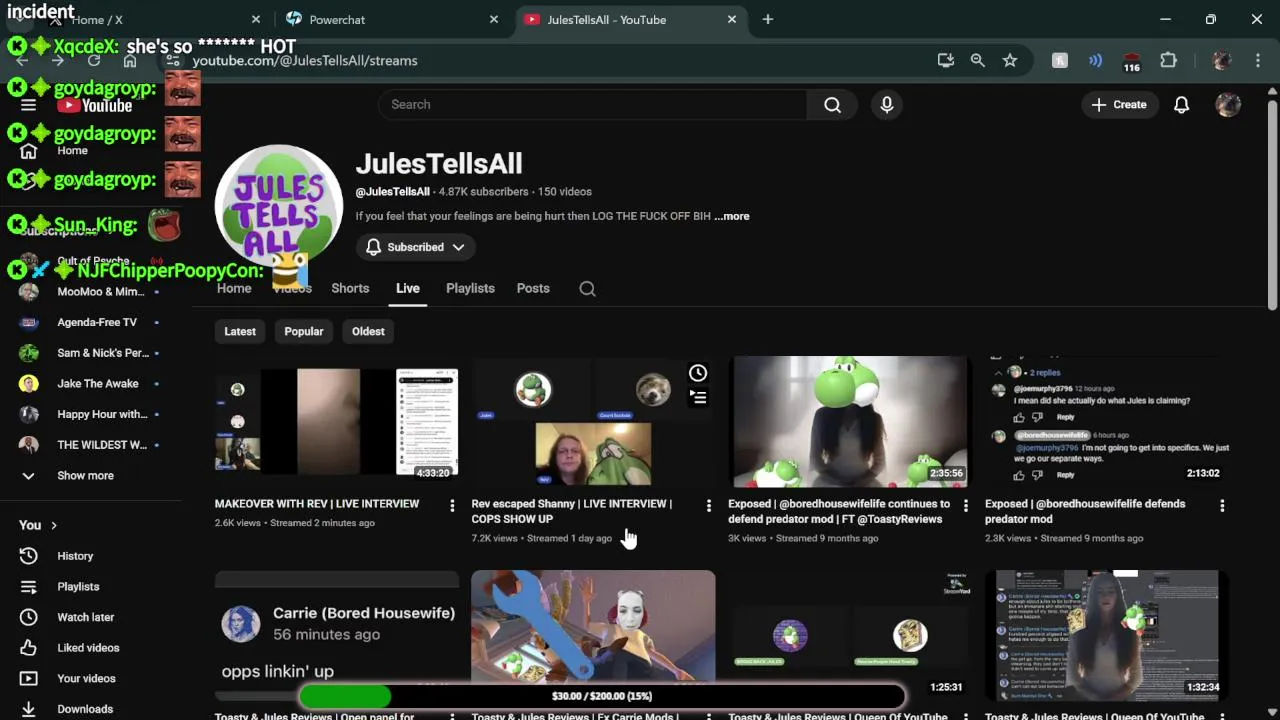The width and height of the screenshot is (1280, 720).
Task: Open History in the sidebar
Action: (75, 556)
